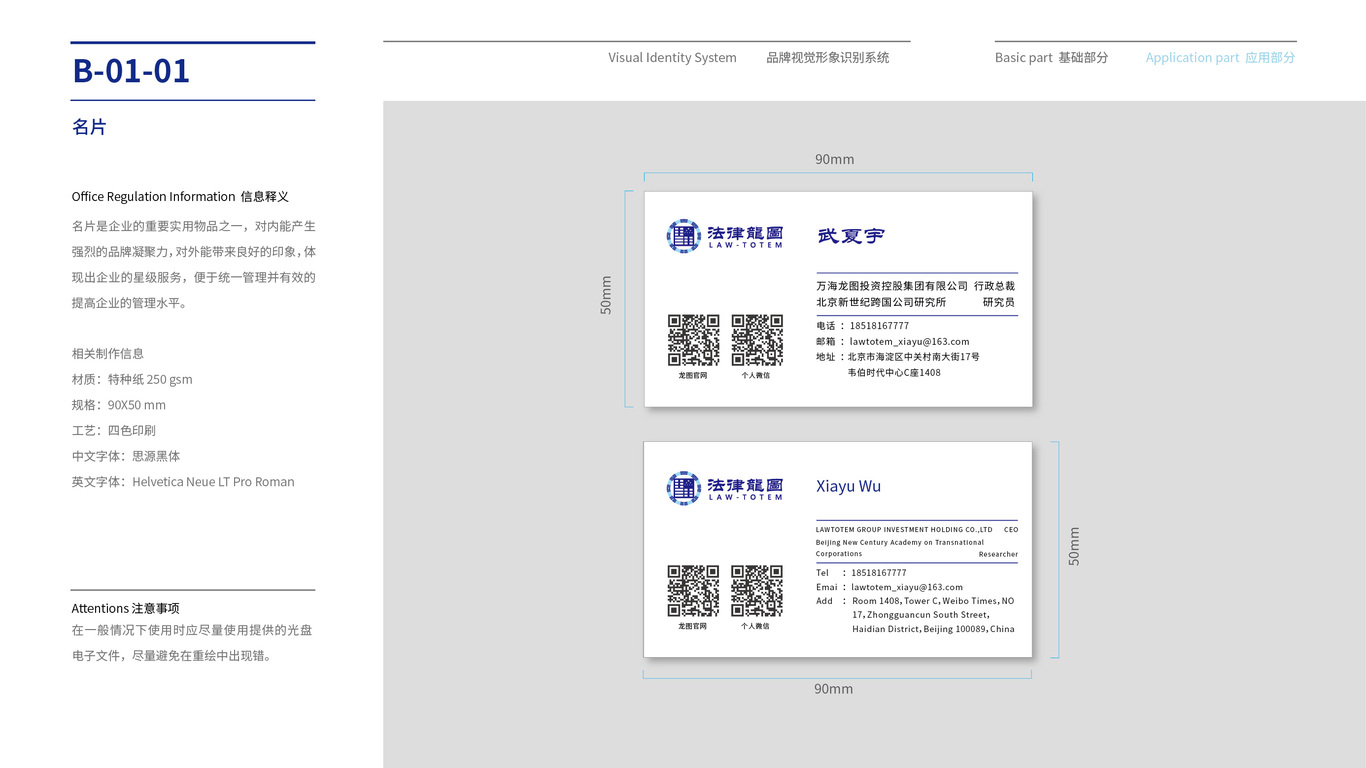Select the 龙图官网 QR code on the Chinese card
The height and width of the screenshot is (768, 1366).
693,340
